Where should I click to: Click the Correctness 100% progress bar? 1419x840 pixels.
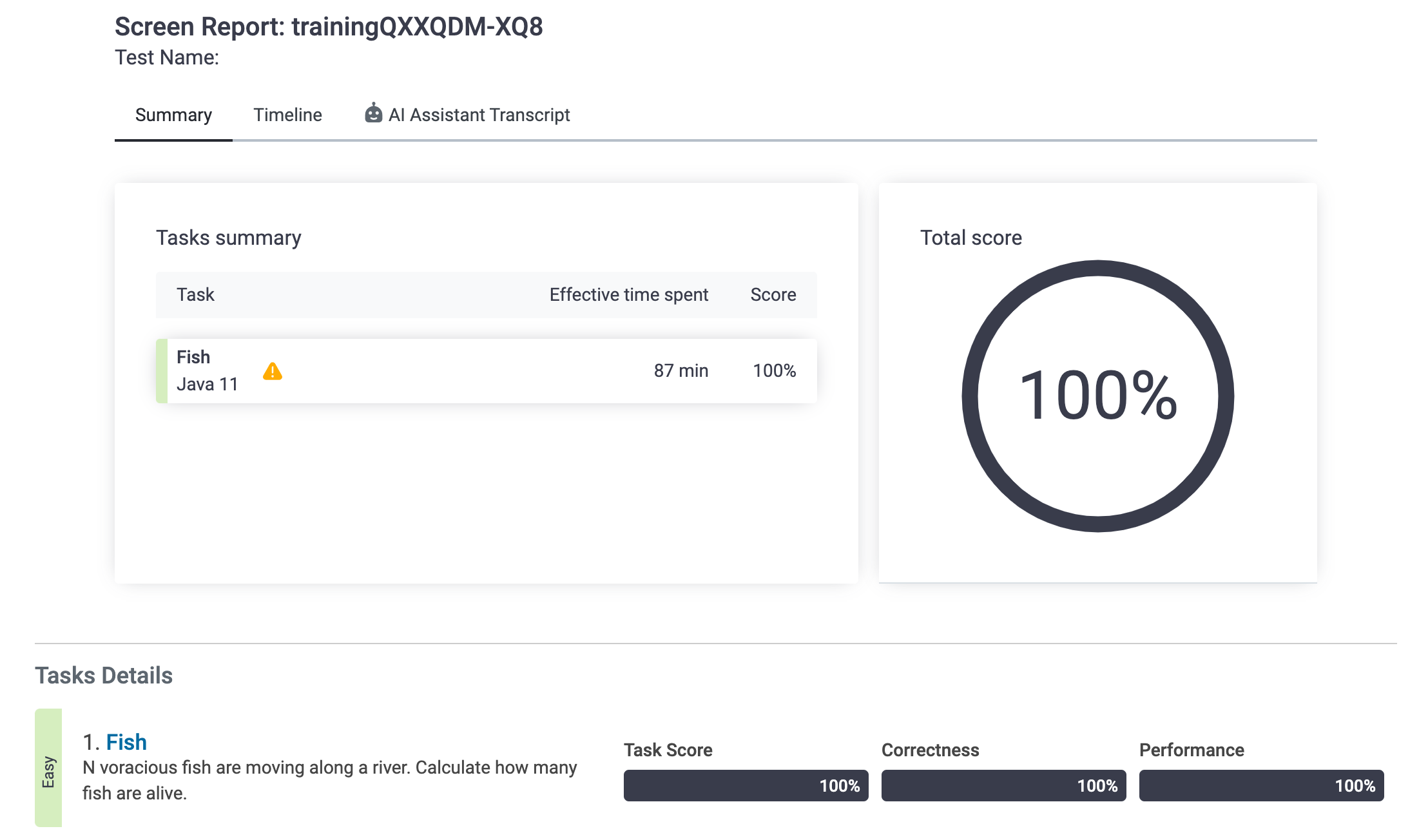[x=1003, y=785]
